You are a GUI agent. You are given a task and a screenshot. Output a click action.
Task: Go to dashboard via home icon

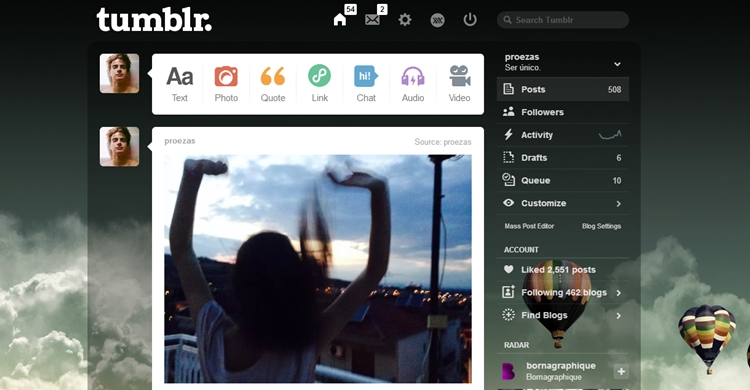pyautogui.click(x=340, y=20)
